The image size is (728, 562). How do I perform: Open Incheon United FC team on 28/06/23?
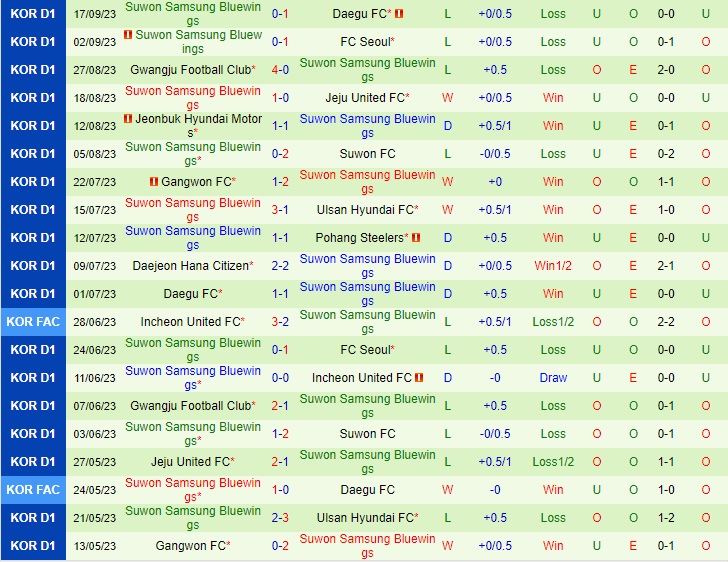[193, 322]
